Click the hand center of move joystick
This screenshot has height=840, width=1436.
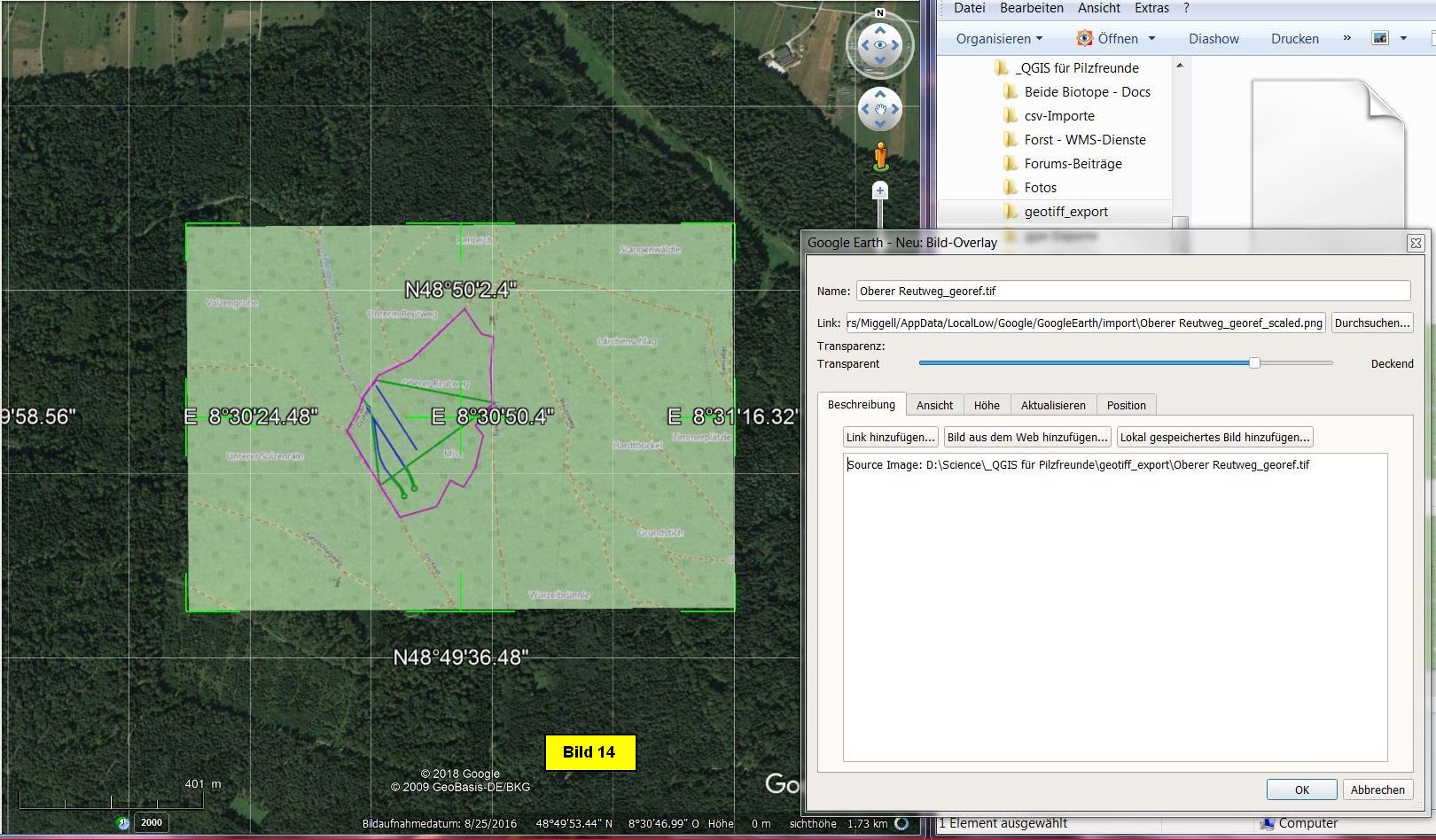tap(880, 110)
